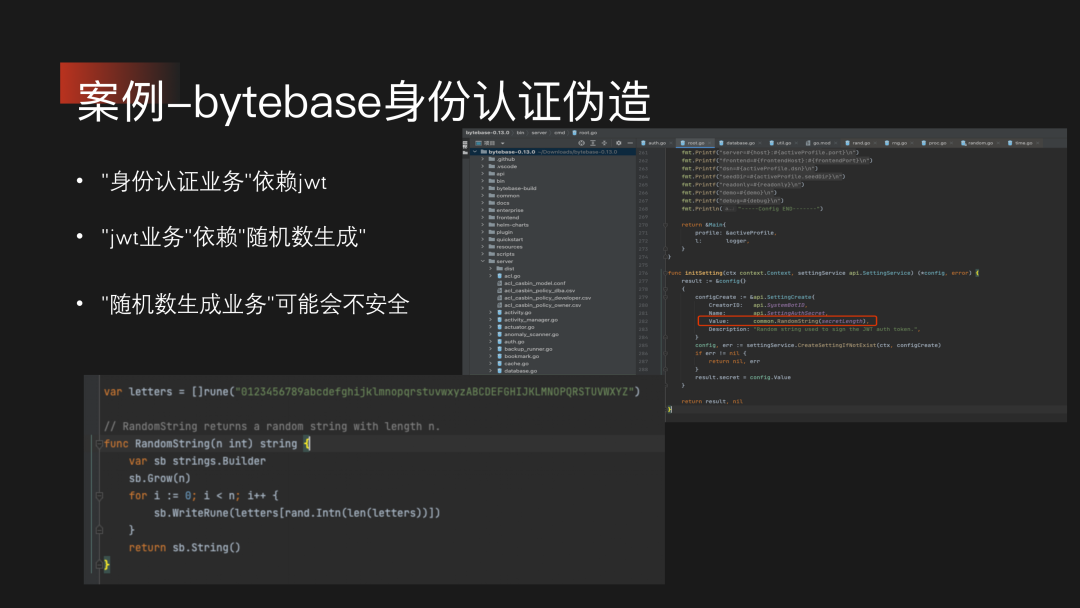Image resolution: width=1080 pixels, height=608 pixels.
Task: Close the auth.go editor tab
Action: (671, 143)
